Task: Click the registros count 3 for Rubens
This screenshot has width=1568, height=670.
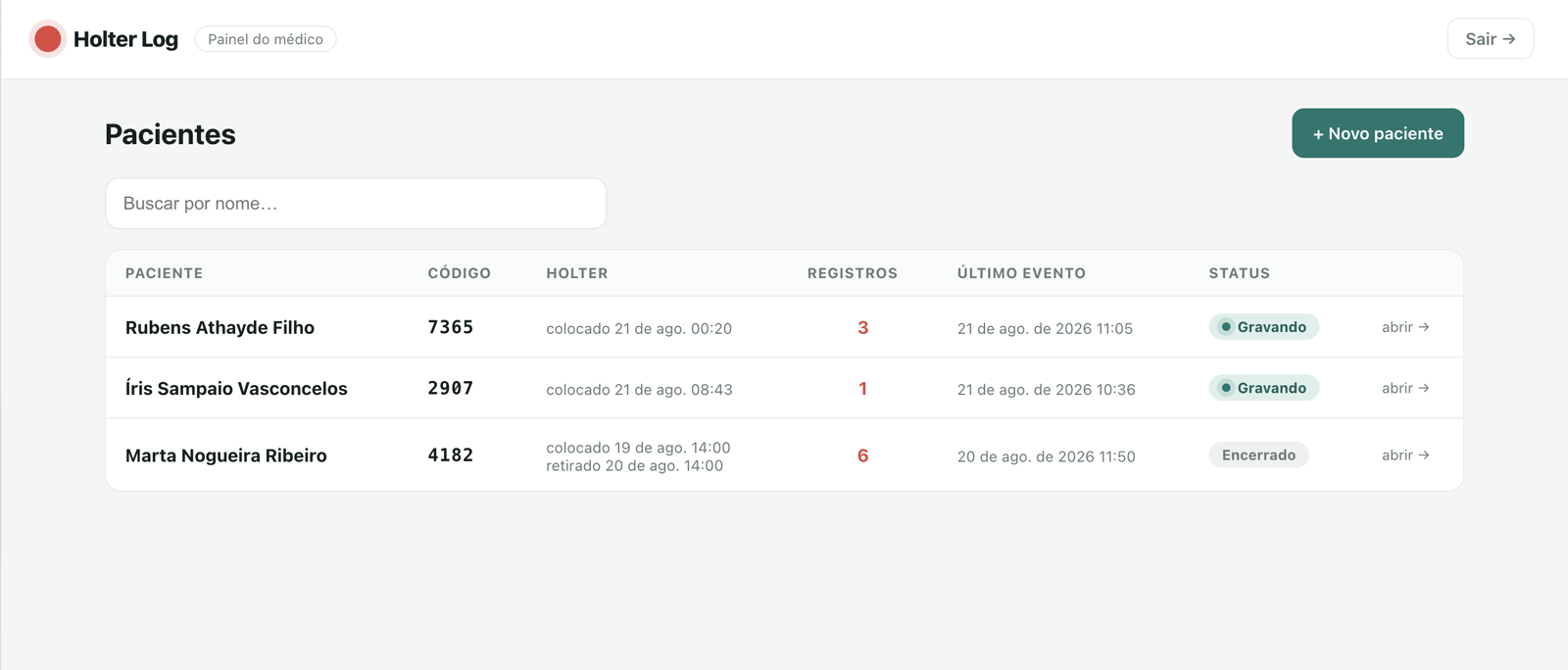Action: pyautogui.click(x=862, y=327)
